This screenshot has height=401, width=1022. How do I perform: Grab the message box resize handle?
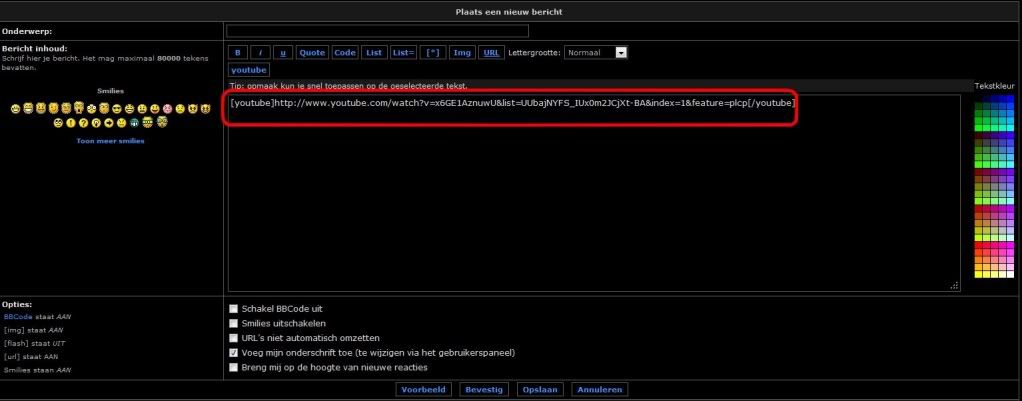[x=955, y=286]
